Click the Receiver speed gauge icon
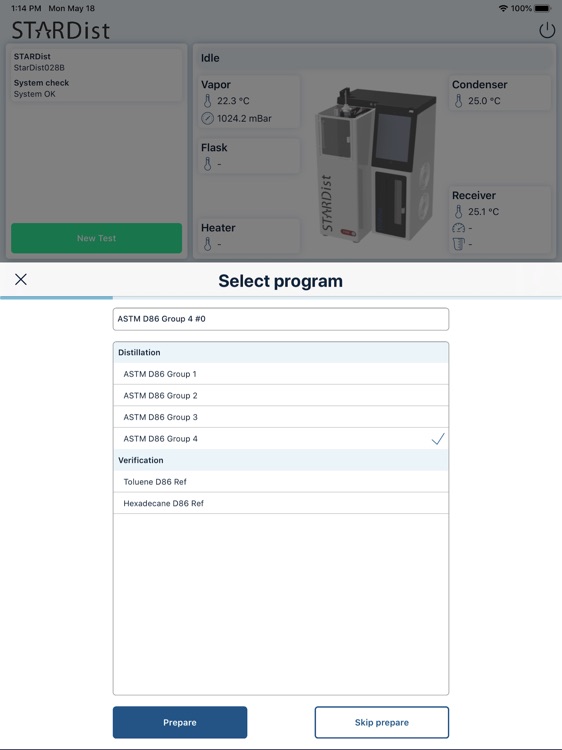Screen dimensions: 562x750 [458, 228]
